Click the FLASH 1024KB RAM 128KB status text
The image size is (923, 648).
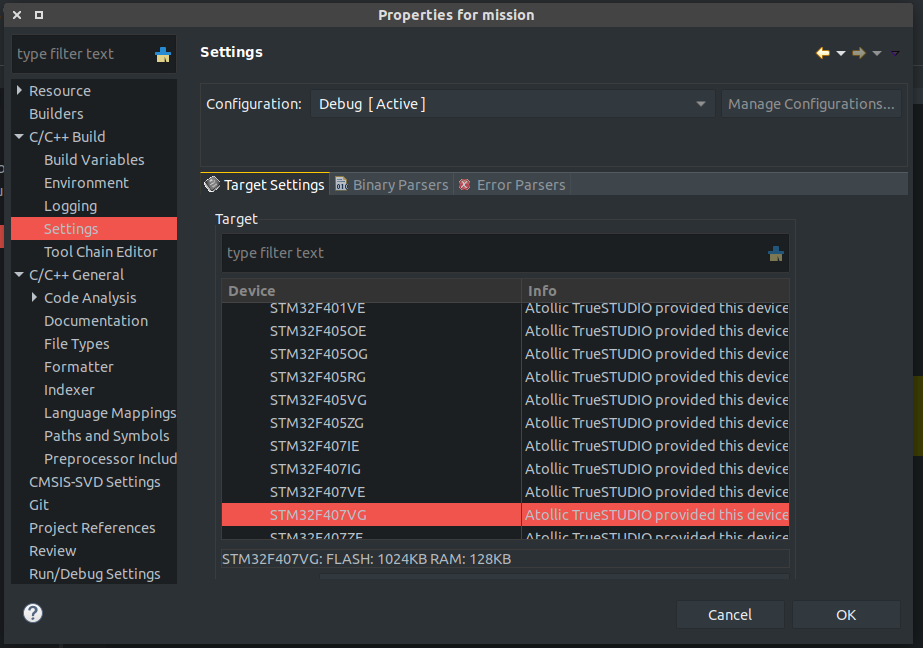366,559
